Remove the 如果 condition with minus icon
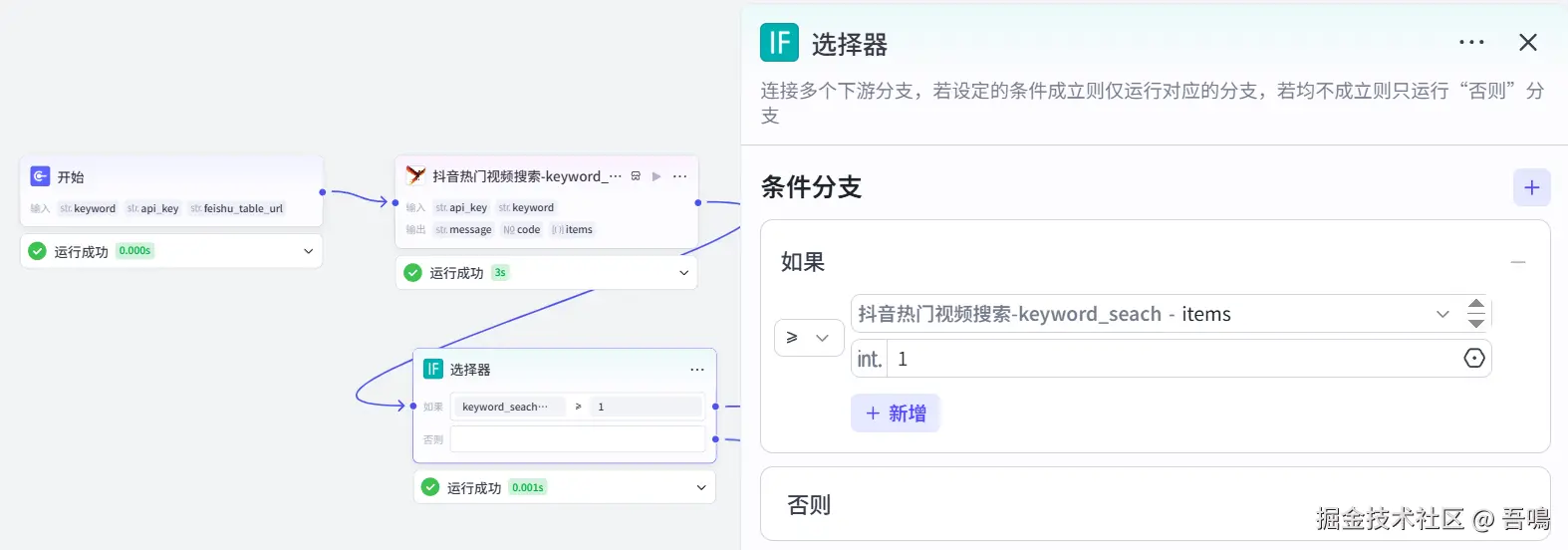This screenshot has width=1568, height=550. 1518,262
